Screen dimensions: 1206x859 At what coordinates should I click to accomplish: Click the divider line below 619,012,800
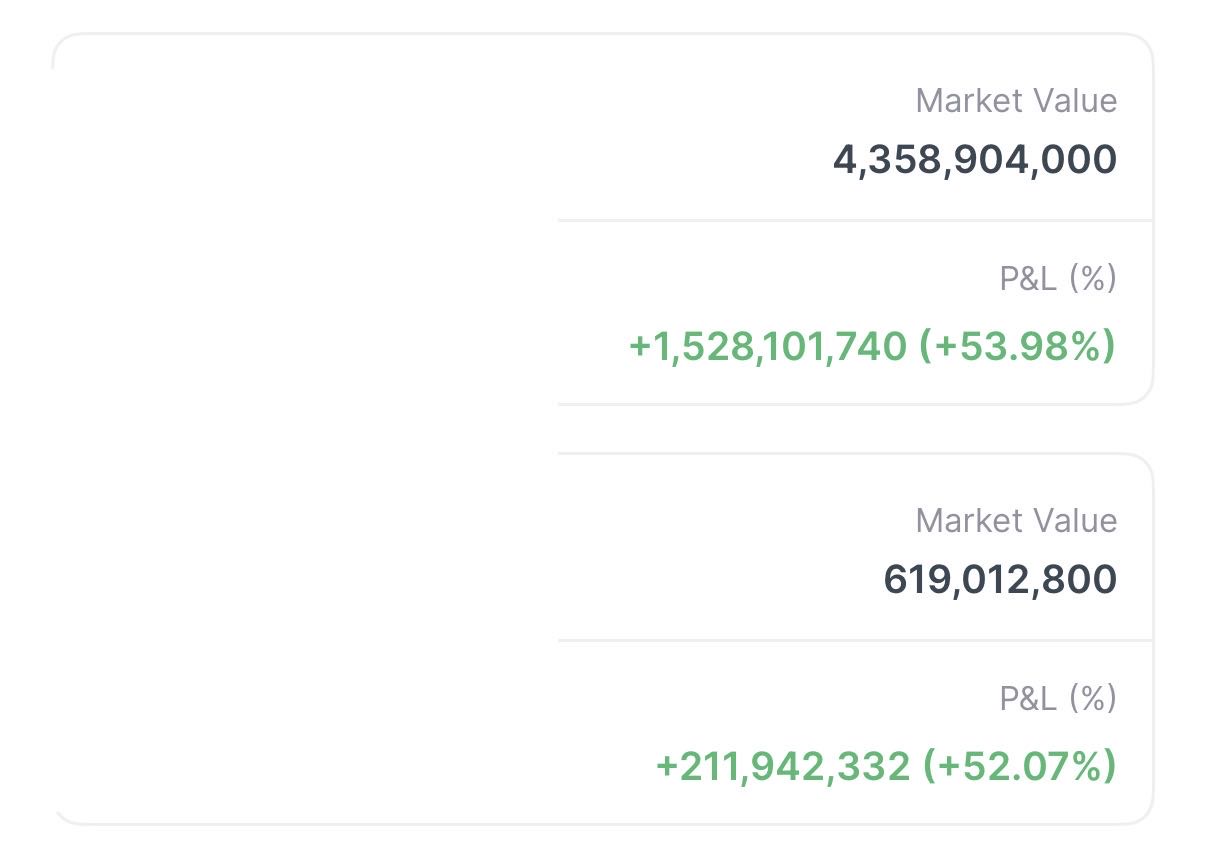(855, 640)
